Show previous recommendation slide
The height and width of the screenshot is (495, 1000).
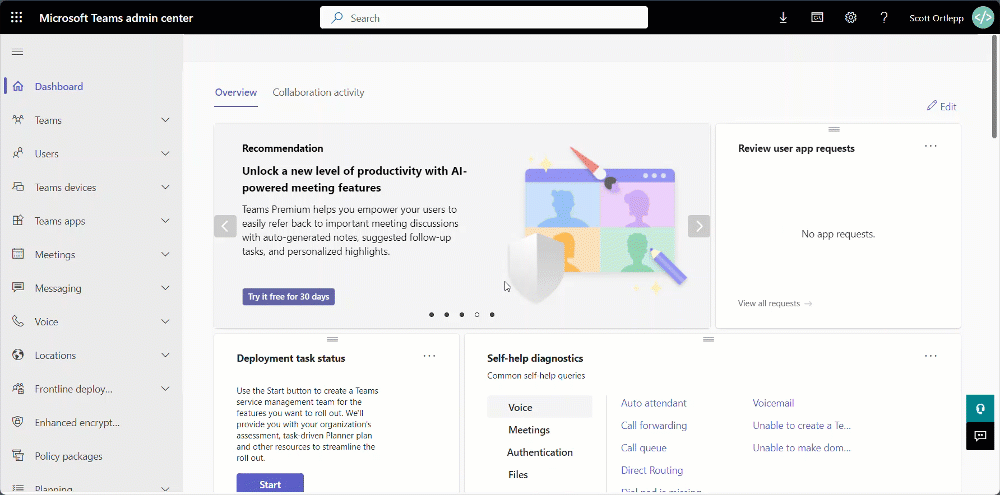[x=225, y=226]
